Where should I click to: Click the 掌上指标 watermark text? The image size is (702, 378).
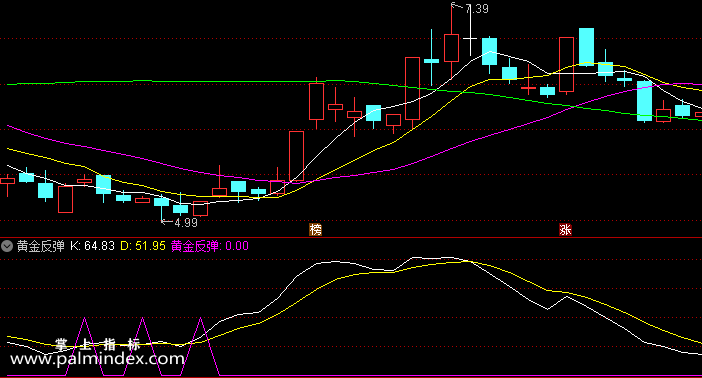click(x=98, y=344)
